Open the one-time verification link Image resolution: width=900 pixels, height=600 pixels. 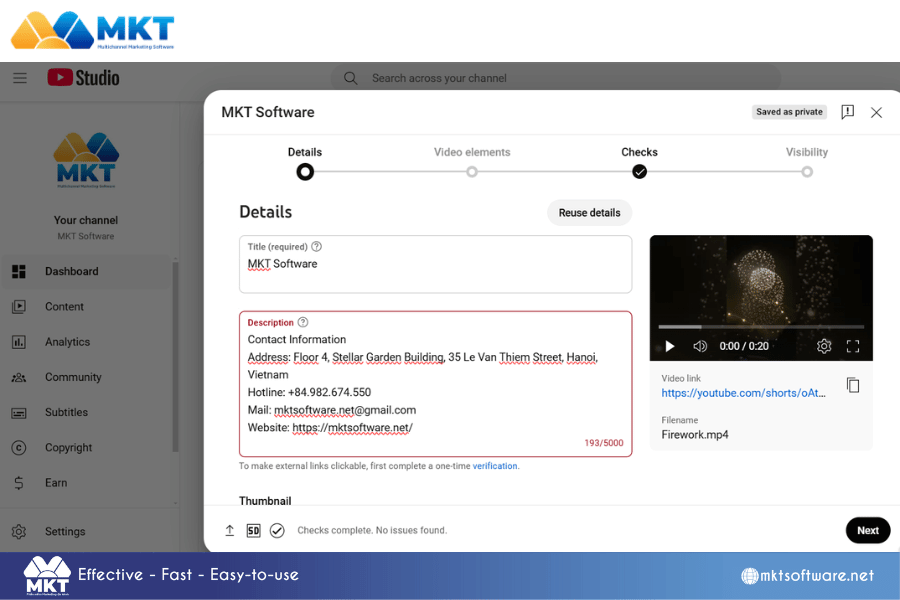(495, 466)
